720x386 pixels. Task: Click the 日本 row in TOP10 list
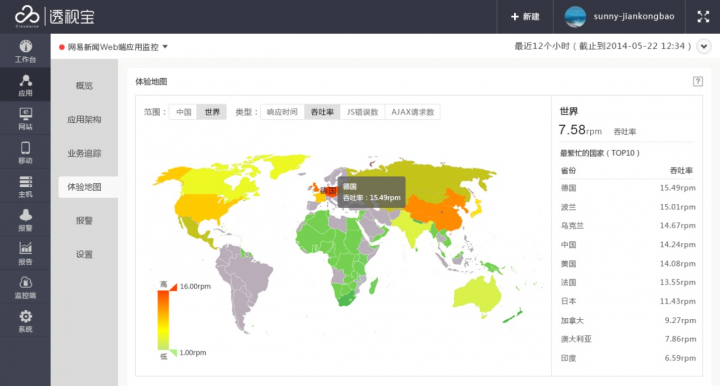pyautogui.click(x=628, y=301)
